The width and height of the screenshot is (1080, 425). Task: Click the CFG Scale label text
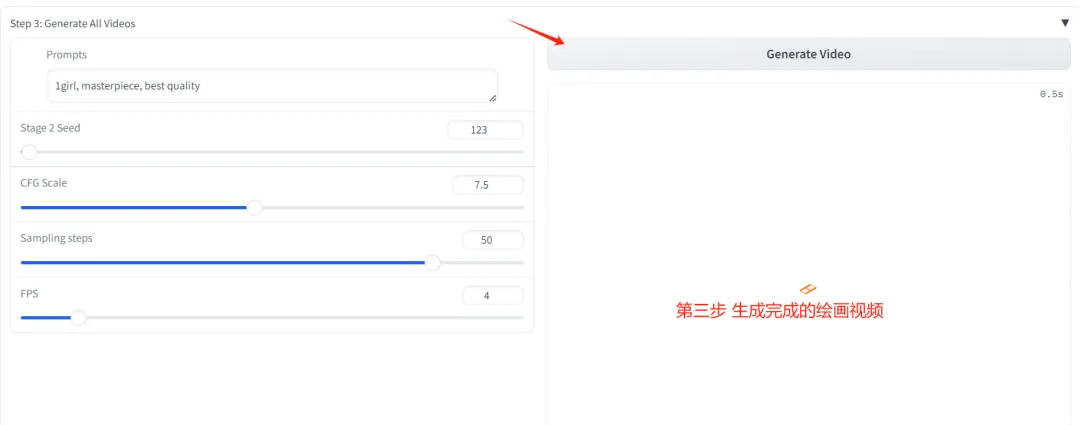click(44, 183)
